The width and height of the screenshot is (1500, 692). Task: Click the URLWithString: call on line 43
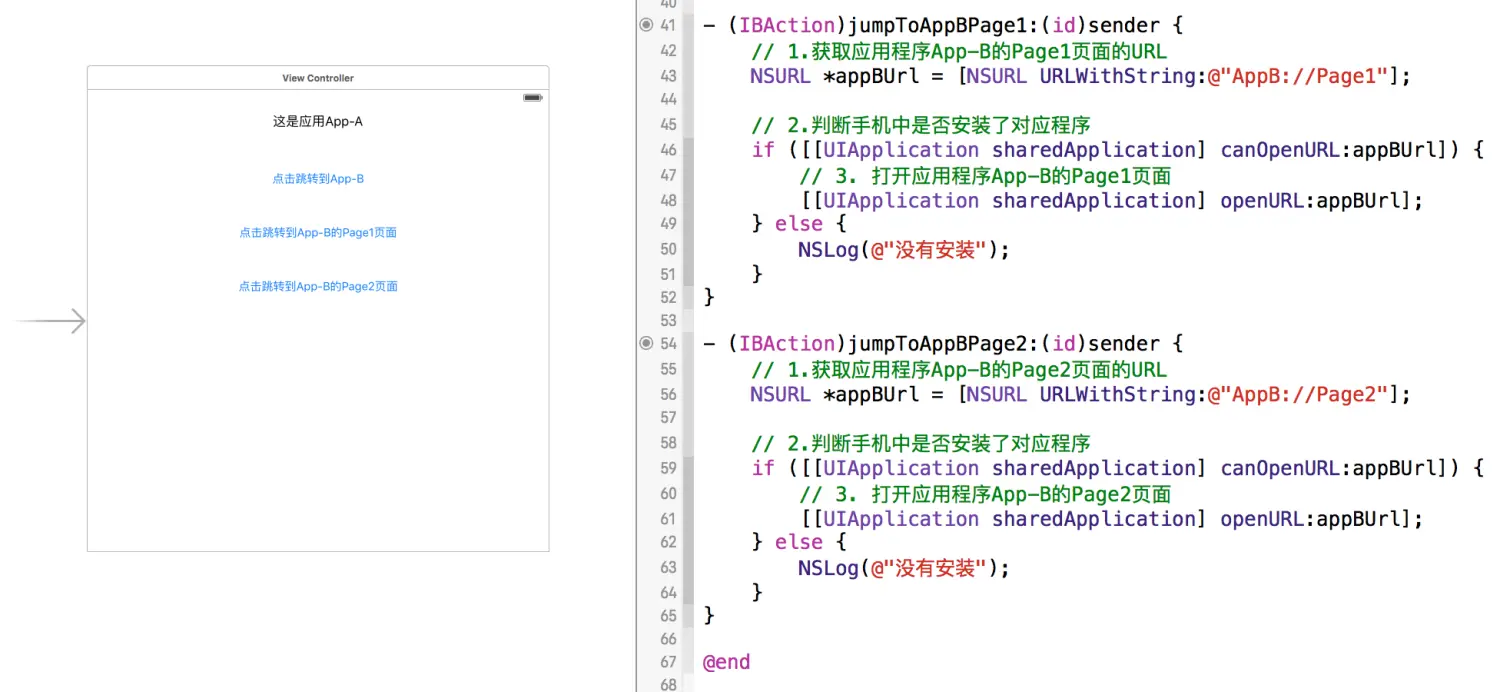pyautogui.click(x=1123, y=76)
